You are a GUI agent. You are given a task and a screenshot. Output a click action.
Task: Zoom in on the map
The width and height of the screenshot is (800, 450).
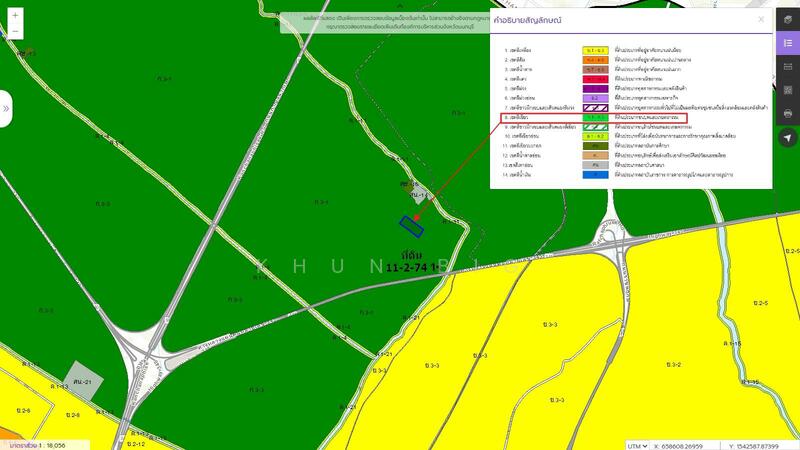(15, 14)
